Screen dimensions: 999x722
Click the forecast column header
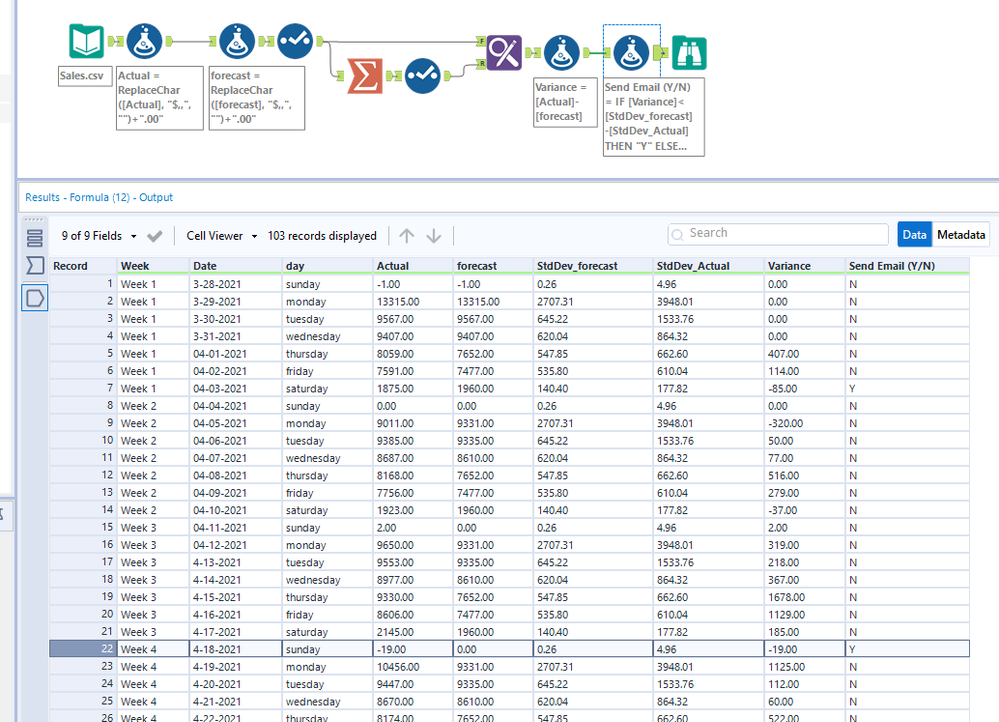pyautogui.click(x=493, y=266)
